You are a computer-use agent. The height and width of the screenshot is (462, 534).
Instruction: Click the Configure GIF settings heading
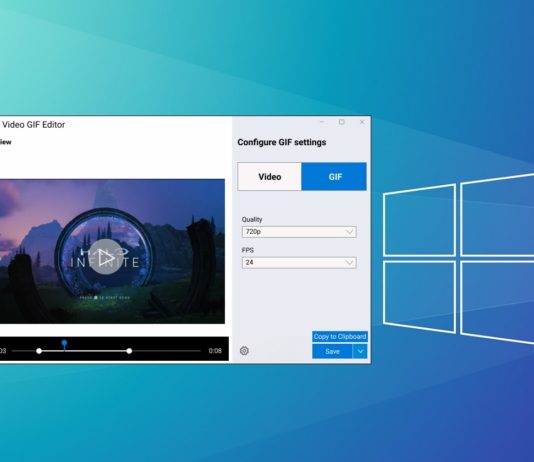pyautogui.click(x=282, y=142)
